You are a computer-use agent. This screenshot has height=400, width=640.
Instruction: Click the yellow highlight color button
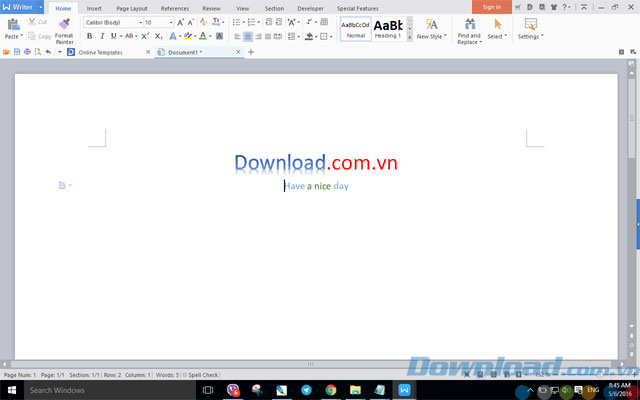pos(188,36)
